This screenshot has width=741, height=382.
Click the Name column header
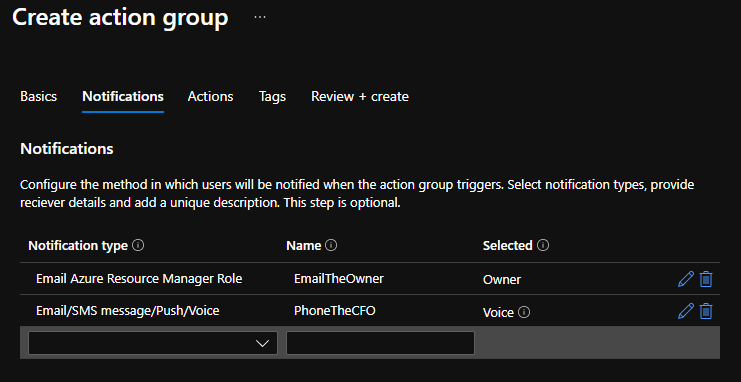303,245
